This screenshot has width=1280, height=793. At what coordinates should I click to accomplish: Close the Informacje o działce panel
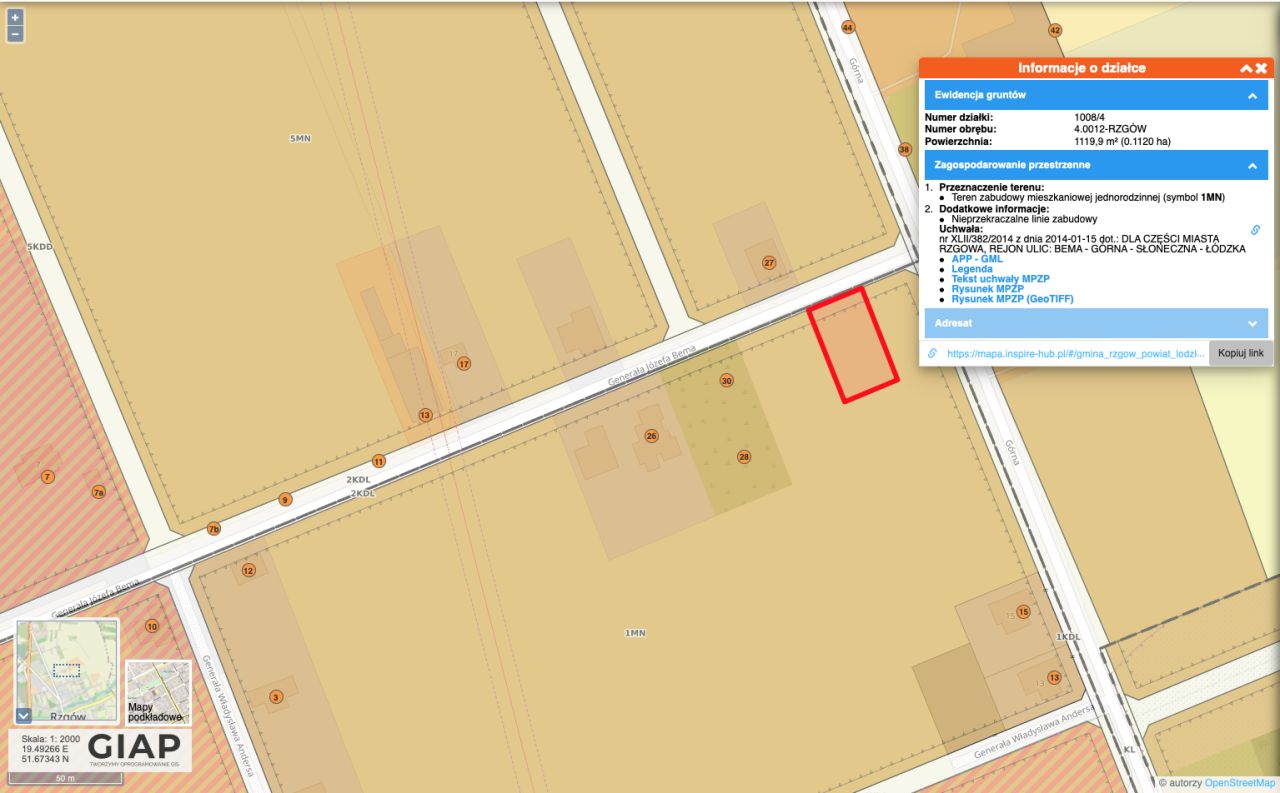coord(1262,68)
